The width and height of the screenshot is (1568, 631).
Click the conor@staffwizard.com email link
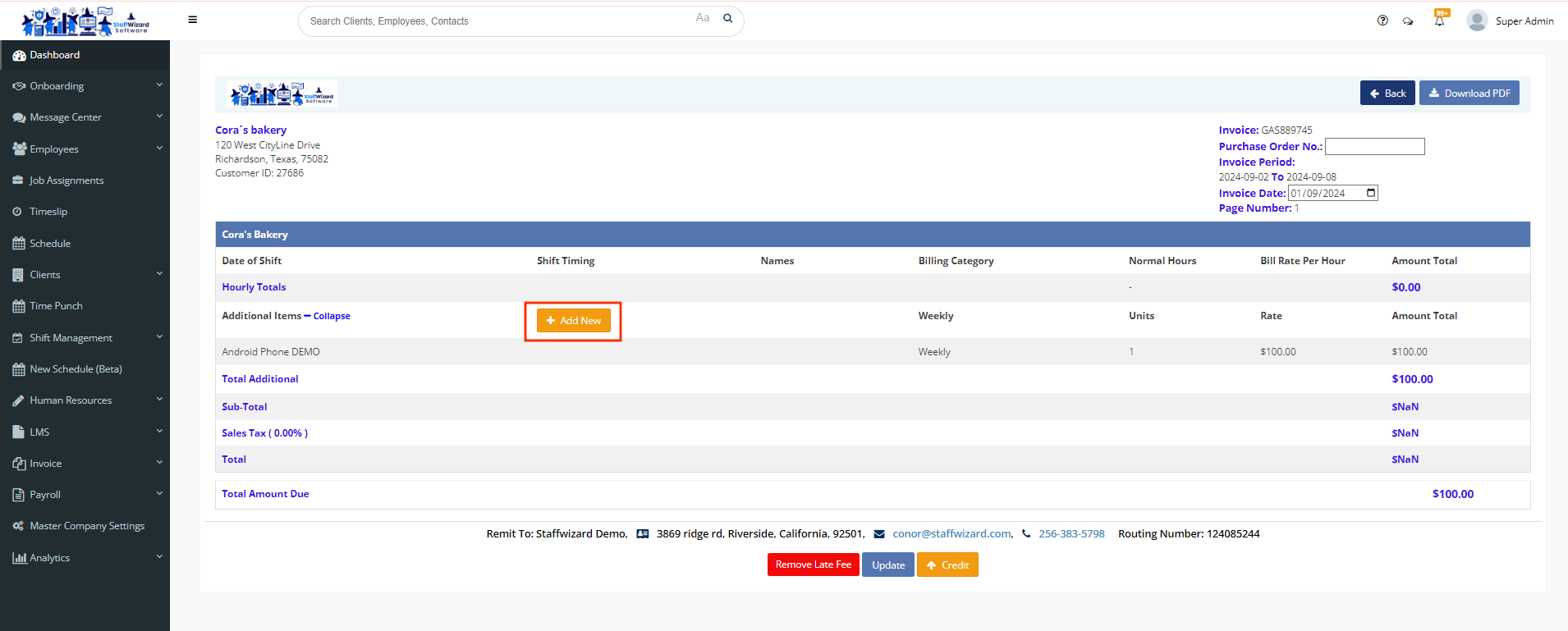point(952,534)
